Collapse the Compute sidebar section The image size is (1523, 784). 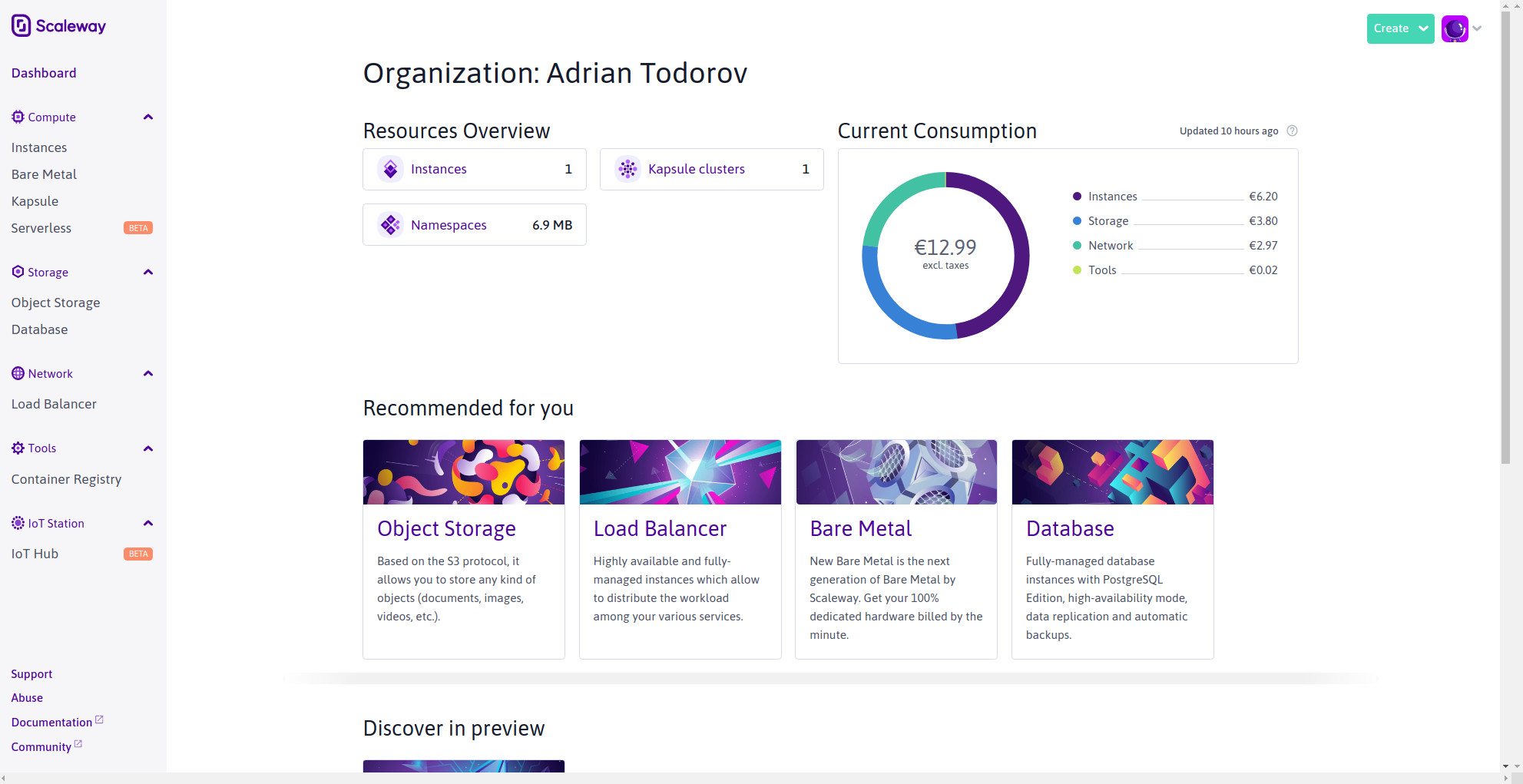(x=148, y=117)
